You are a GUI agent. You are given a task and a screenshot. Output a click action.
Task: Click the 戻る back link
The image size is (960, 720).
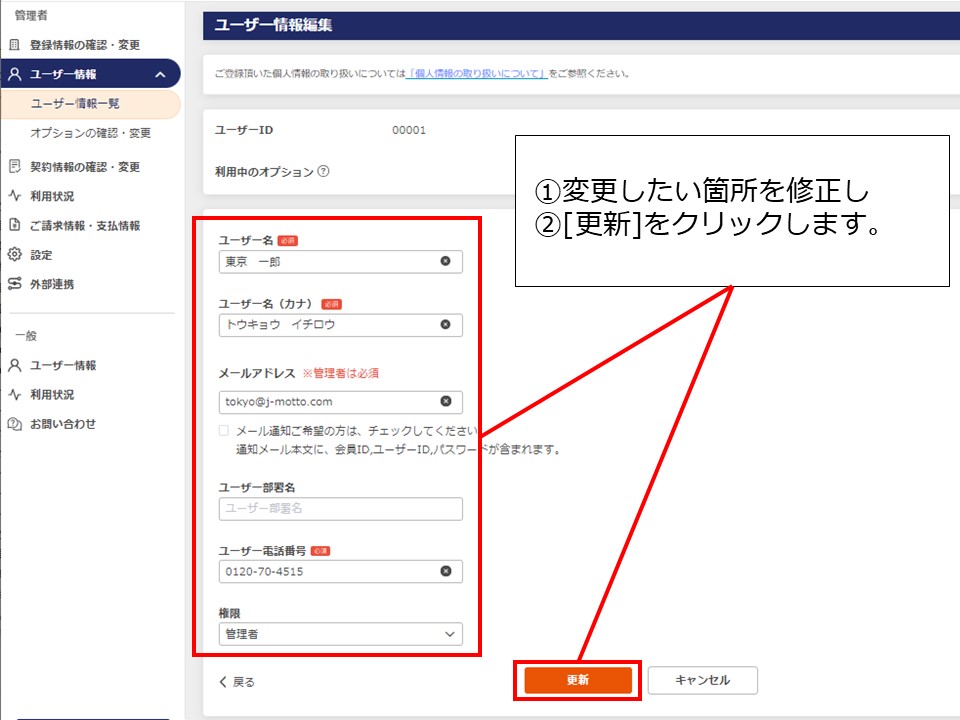(x=237, y=682)
